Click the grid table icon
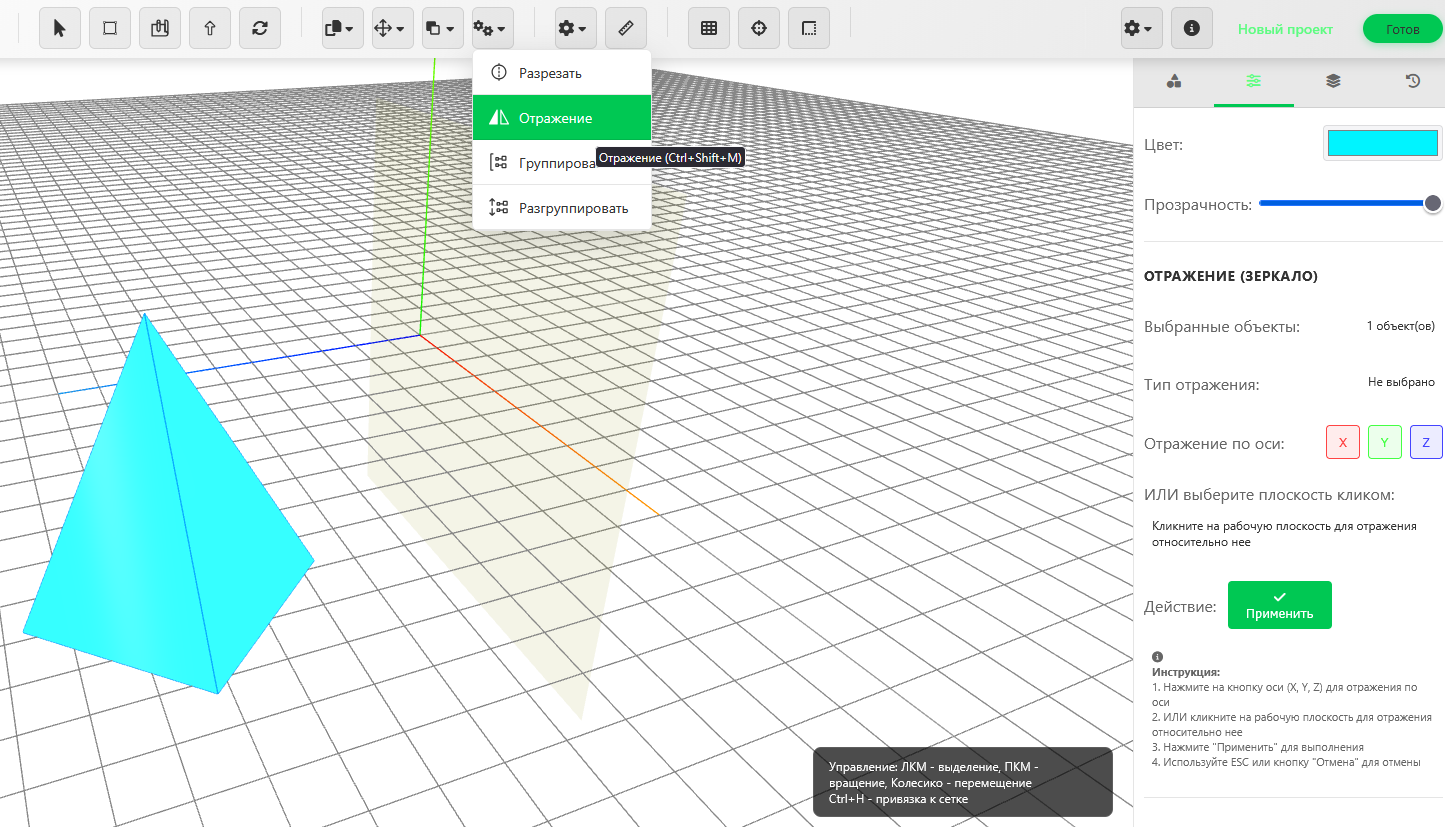 click(709, 29)
